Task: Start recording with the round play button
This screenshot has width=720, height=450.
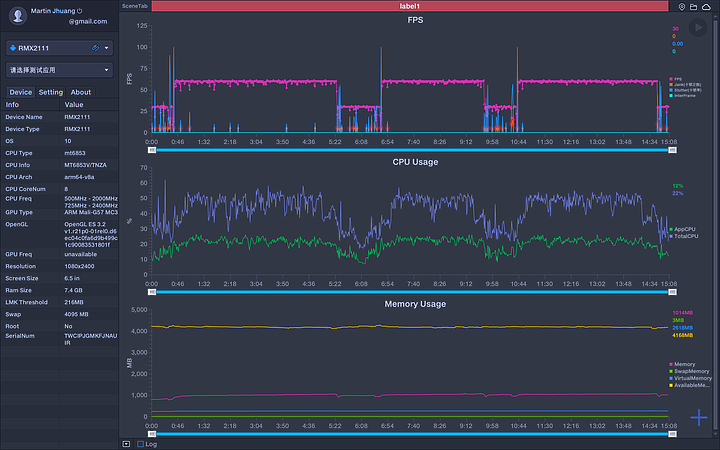Action: coord(698,28)
